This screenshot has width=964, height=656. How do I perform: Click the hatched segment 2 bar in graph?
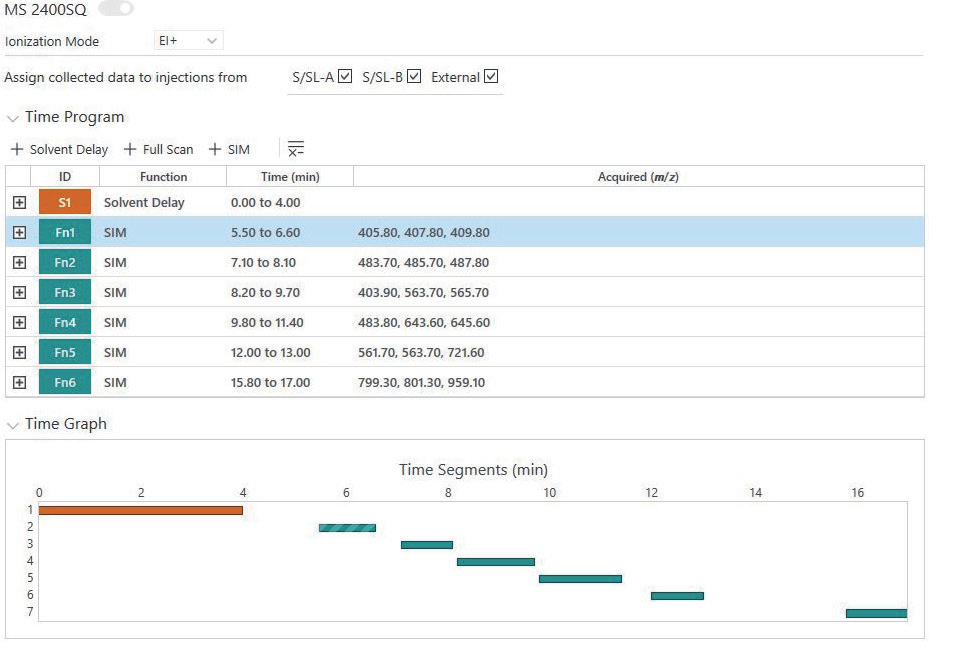pos(347,528)
